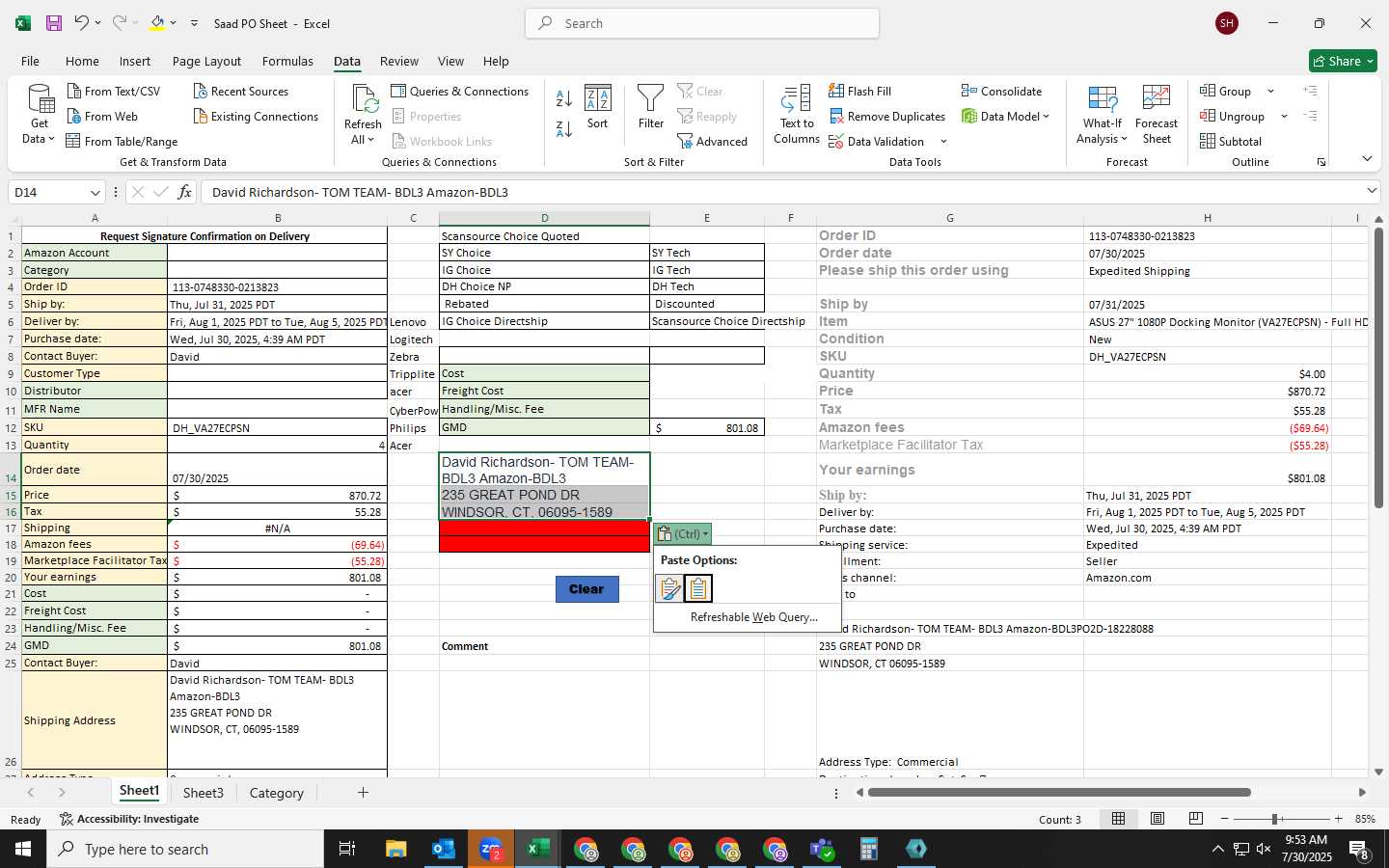This screenshot has width=1389, height=868.
Task: Sort Z to A descending
Action: 564,128
